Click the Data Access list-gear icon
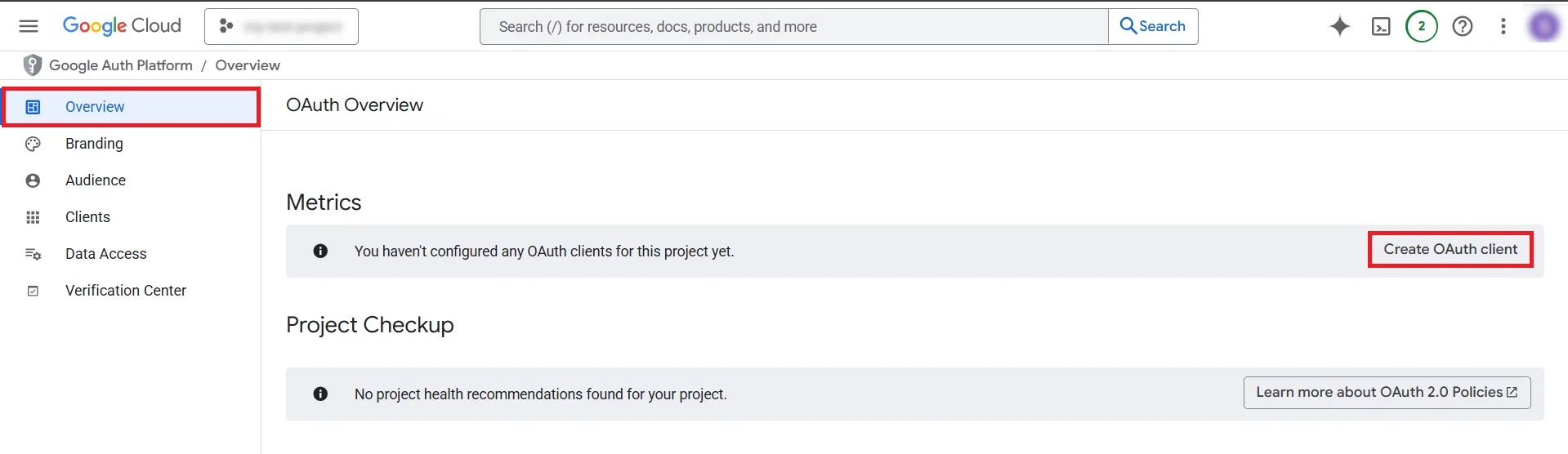1568x454 pixels. (33, 254)
